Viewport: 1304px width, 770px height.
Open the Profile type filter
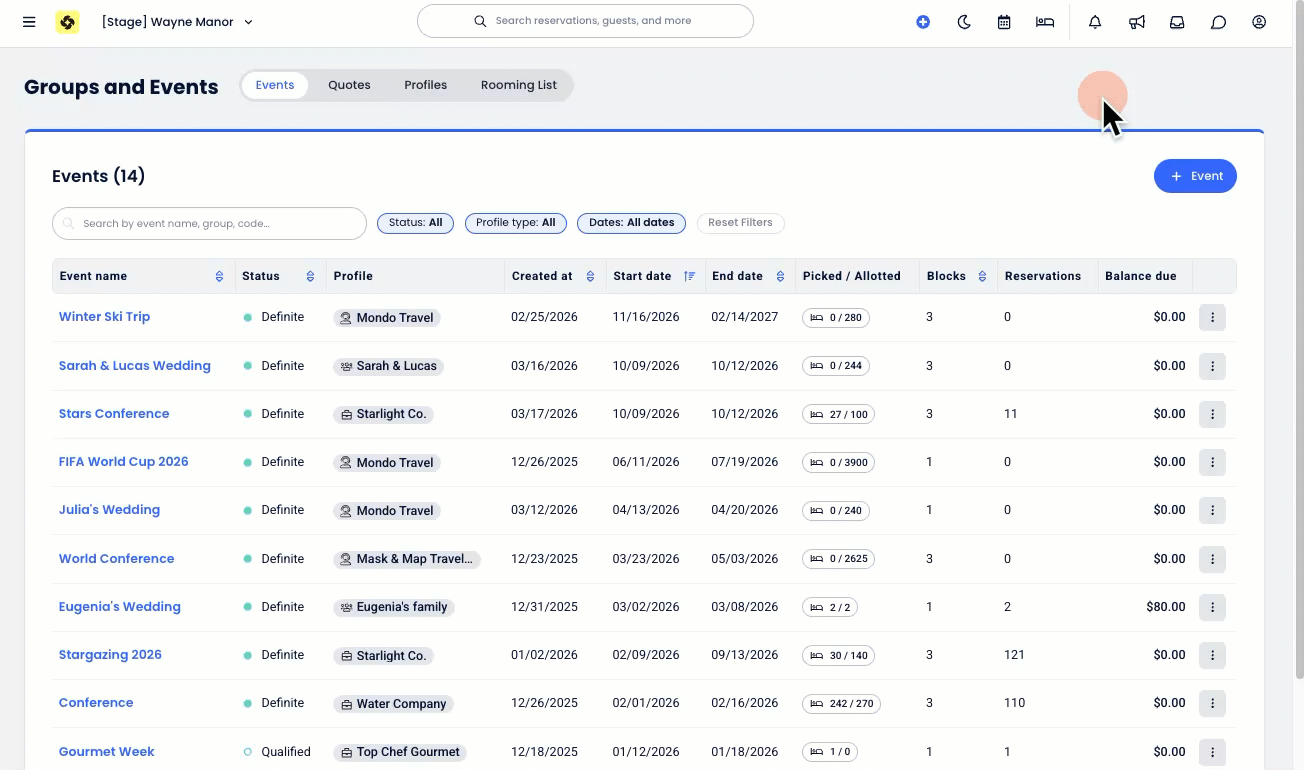(x=515, y=223)
